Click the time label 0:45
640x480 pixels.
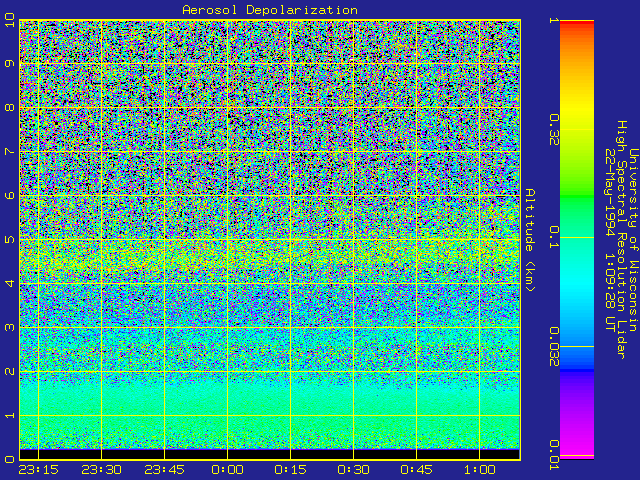416,470
